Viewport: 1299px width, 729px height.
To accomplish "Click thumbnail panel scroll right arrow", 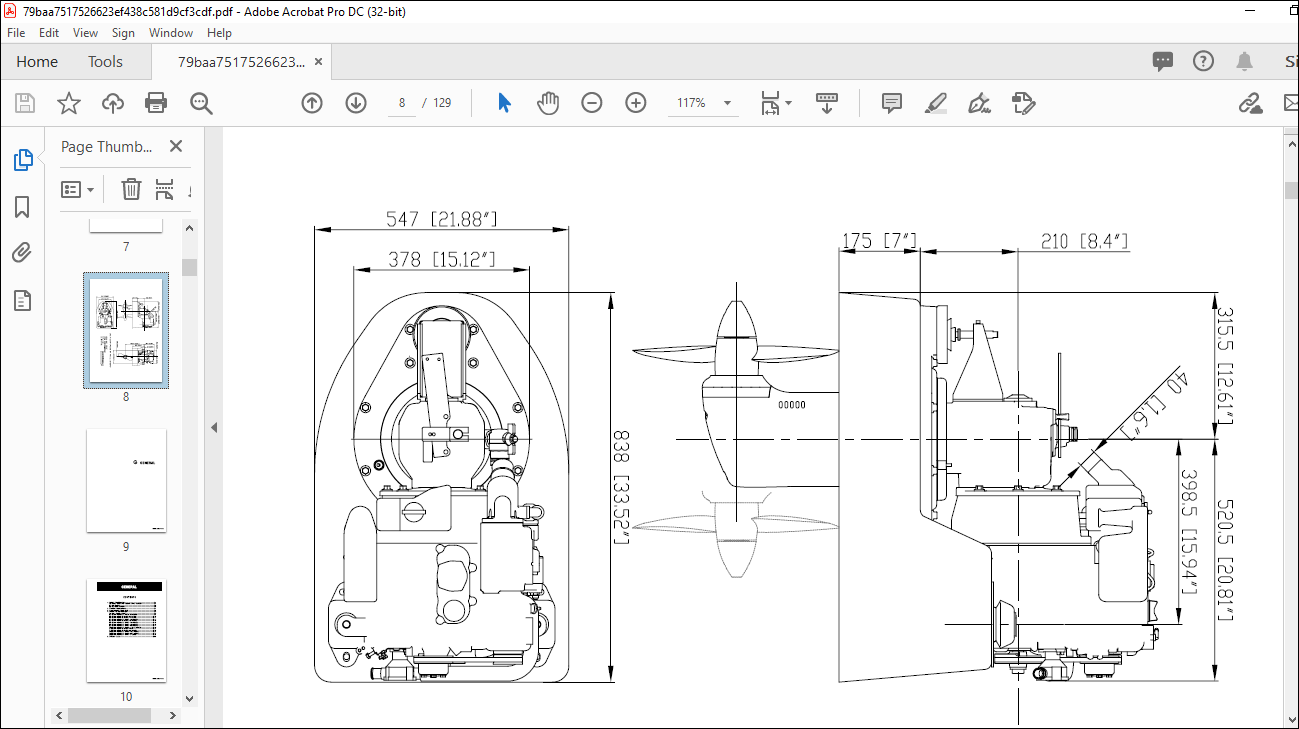I will [x=173, y=716].
